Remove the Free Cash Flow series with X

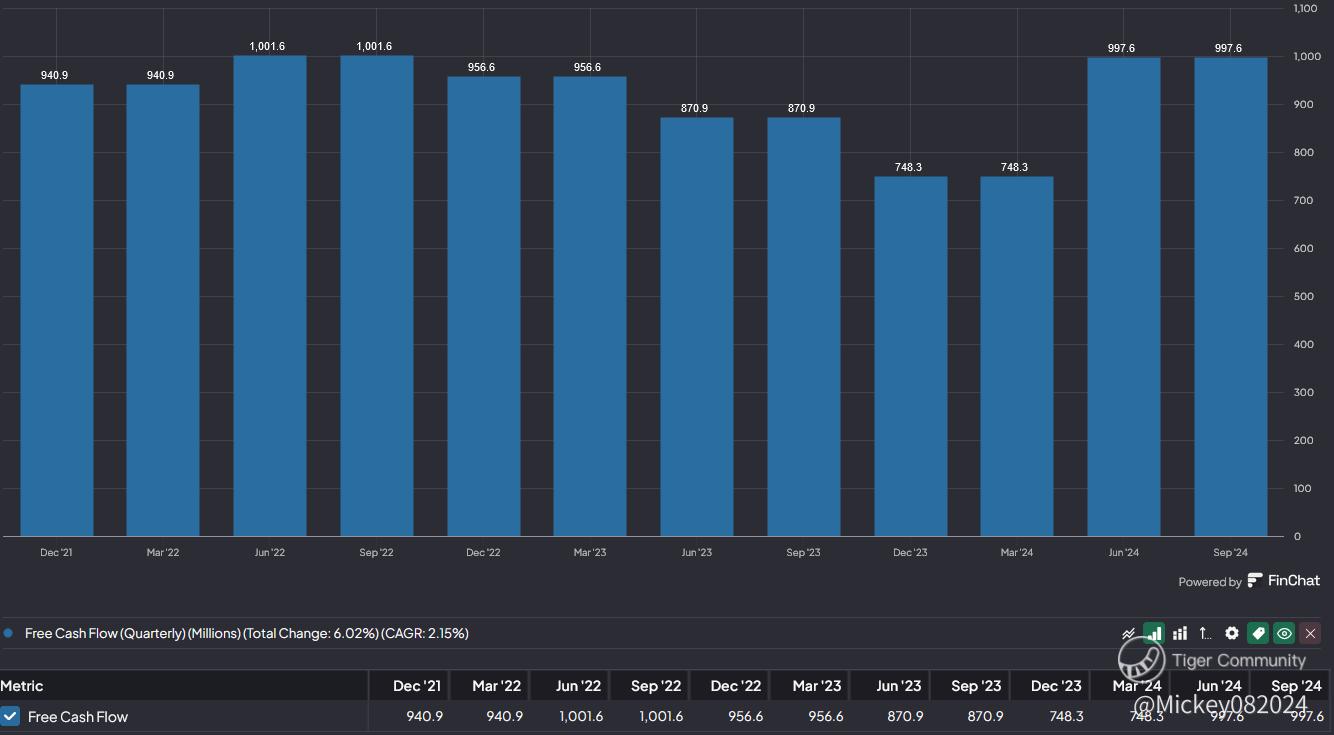1310,633
